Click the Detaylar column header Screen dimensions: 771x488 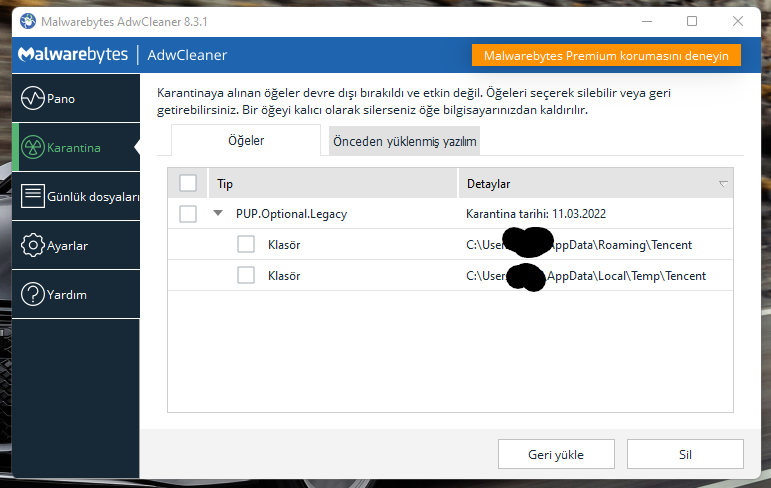click(595, 183)
